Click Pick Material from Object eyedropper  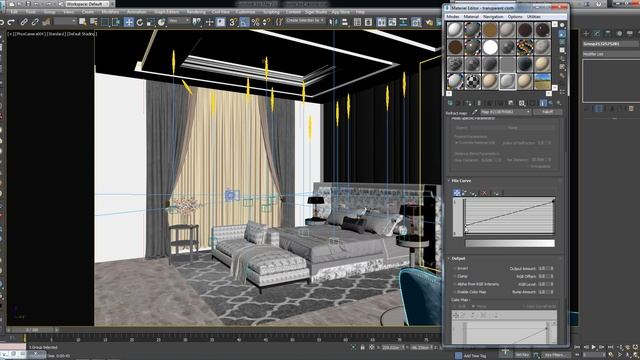click(x=475, y=112)
